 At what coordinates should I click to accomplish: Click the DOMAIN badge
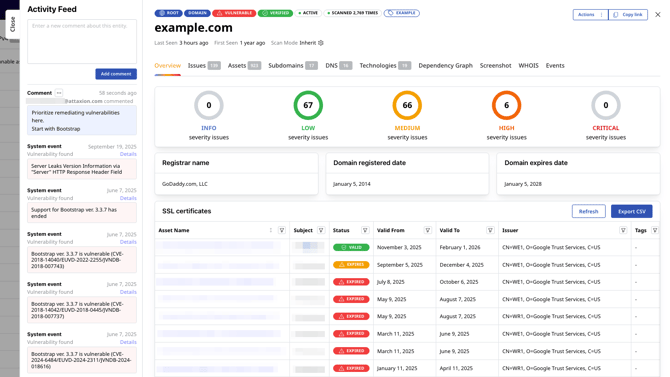point(197,13)
